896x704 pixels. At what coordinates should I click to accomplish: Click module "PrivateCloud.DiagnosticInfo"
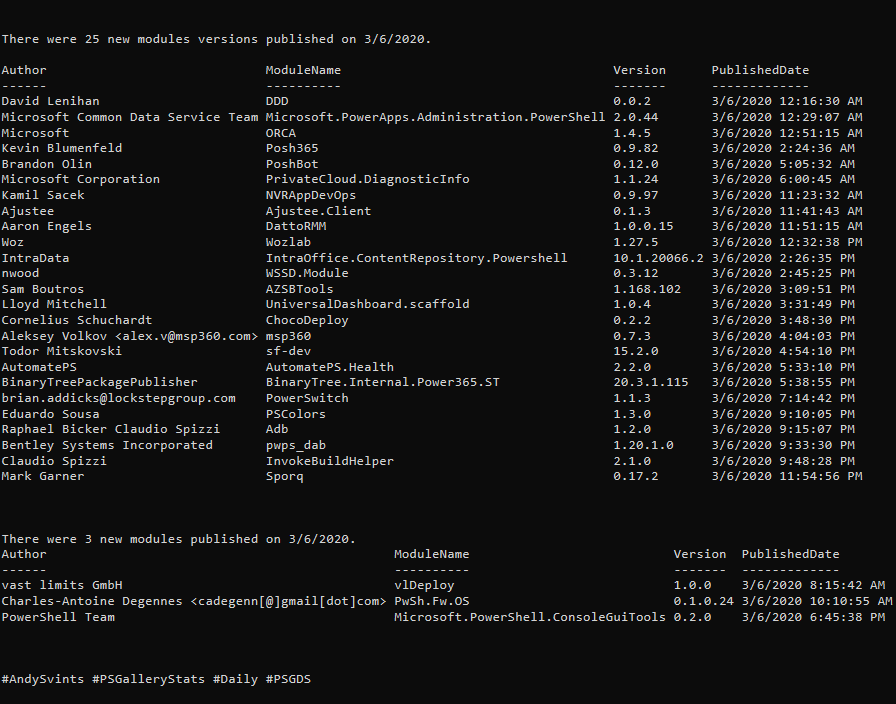(x=367, y=179)
